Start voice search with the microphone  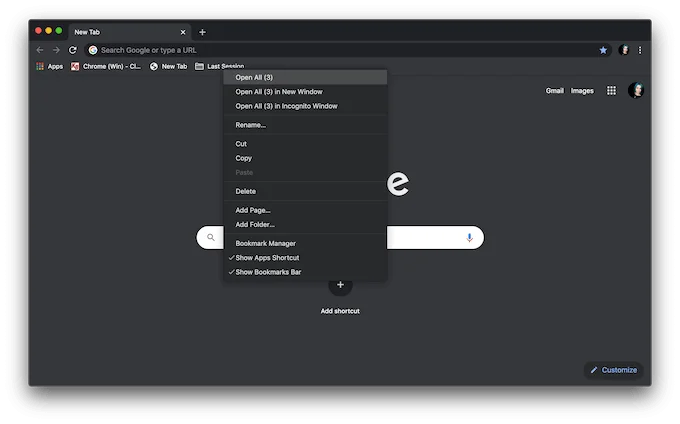click(x=469, y=238)
